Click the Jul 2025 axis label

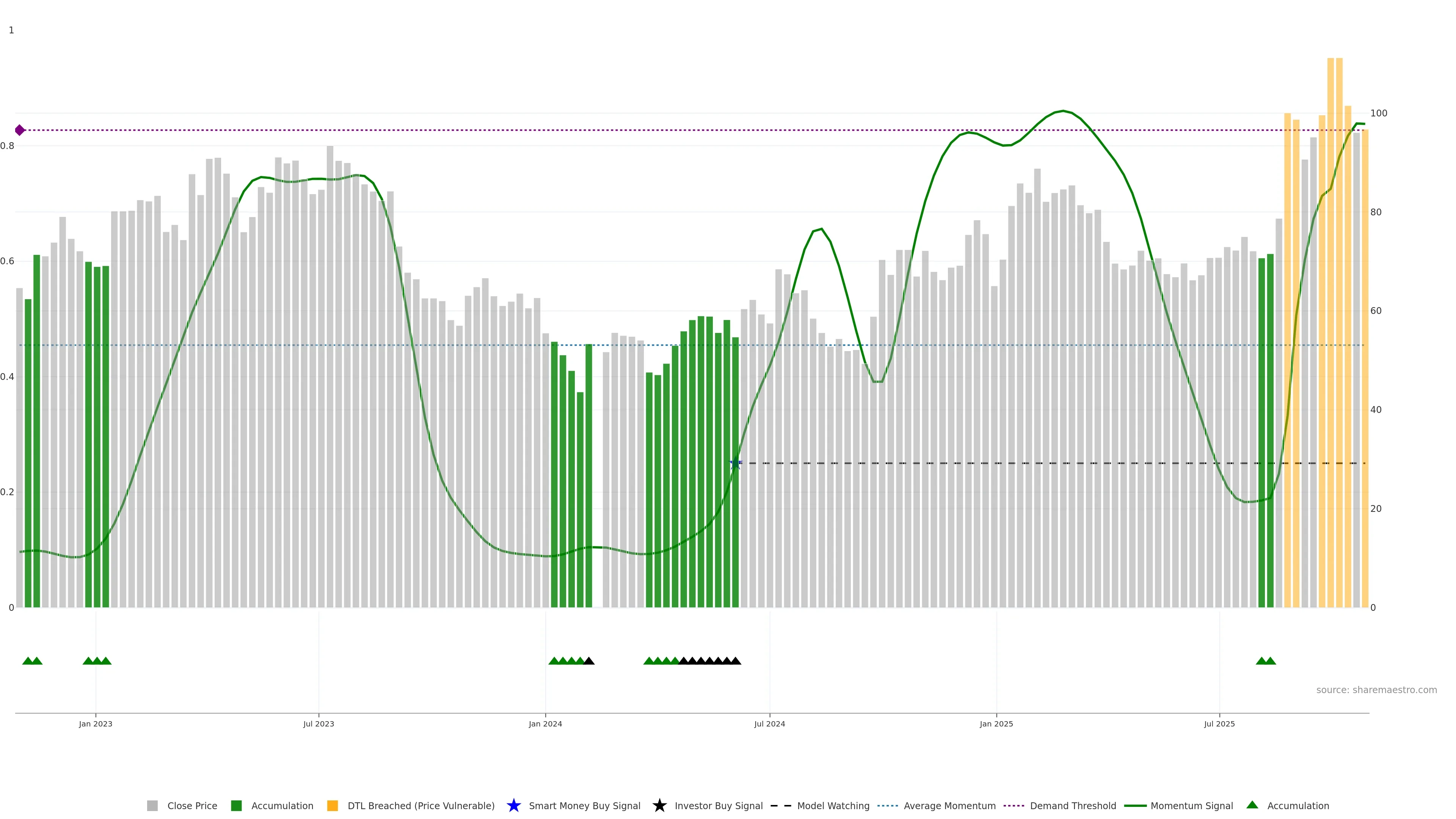click(1219, 724)
